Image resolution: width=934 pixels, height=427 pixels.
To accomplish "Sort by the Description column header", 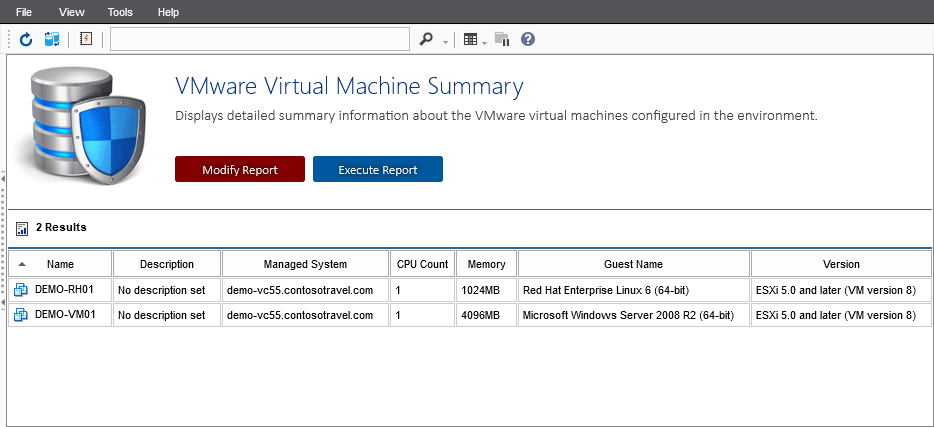I will point(167,264).
